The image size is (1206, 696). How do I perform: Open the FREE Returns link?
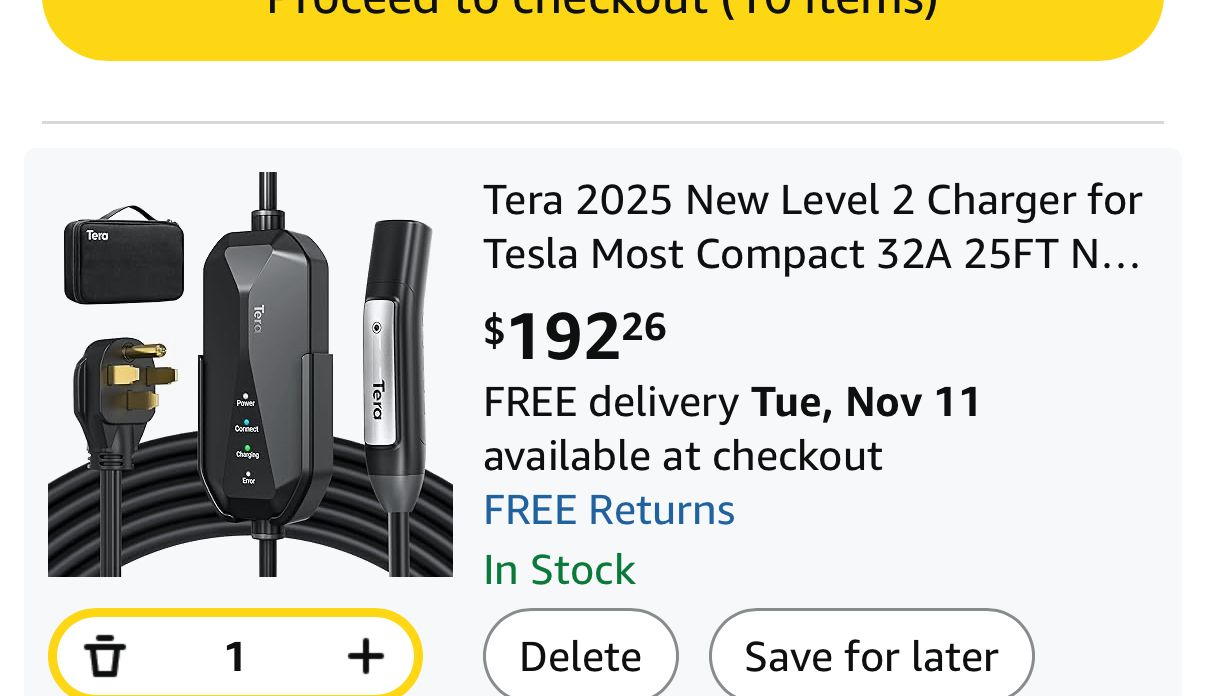click(x=609, y=510)
